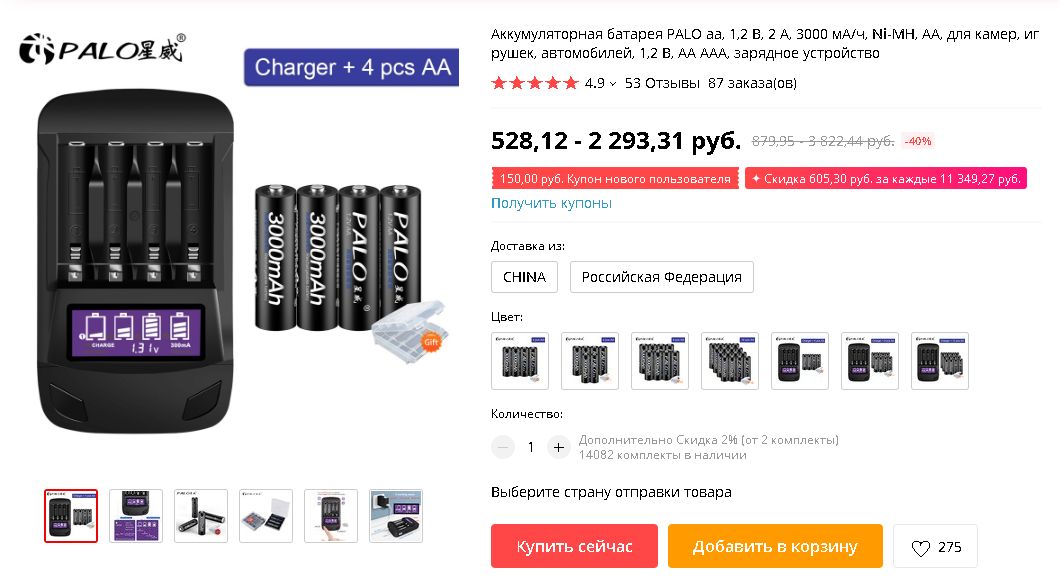This screenshot has height=586, width=1059.
Task: Click the Купить сейчас button
Action: tap(574, 546)
